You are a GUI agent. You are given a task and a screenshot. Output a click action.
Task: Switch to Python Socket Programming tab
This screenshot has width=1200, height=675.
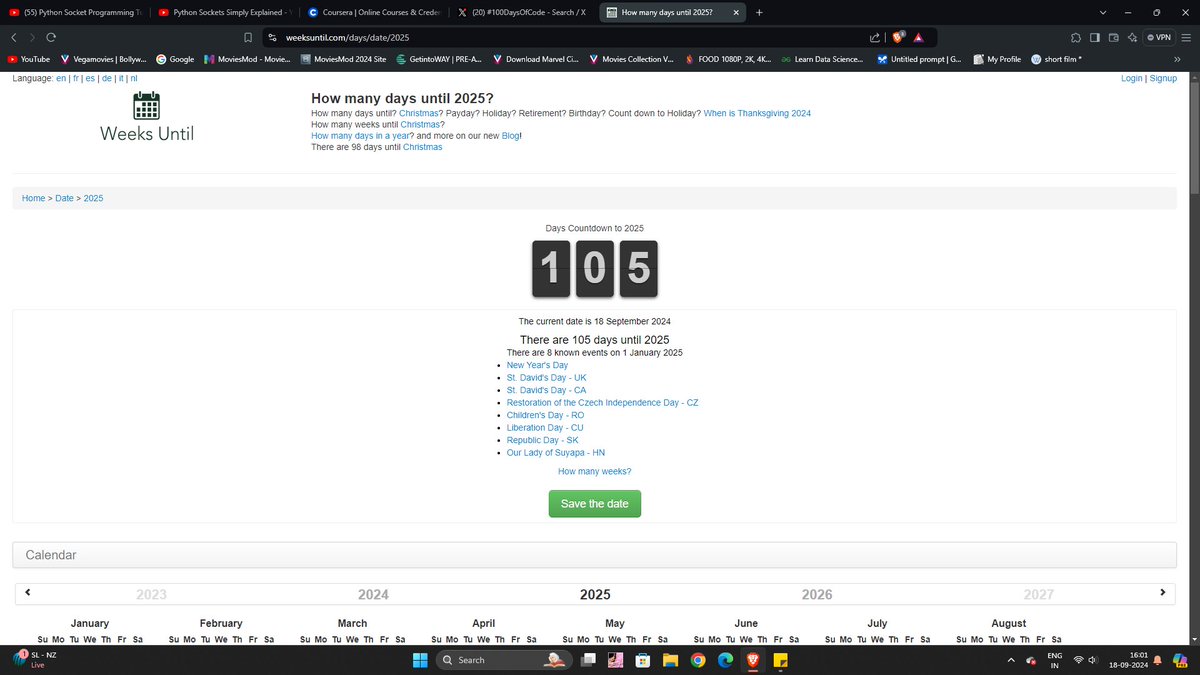[76, 12]
